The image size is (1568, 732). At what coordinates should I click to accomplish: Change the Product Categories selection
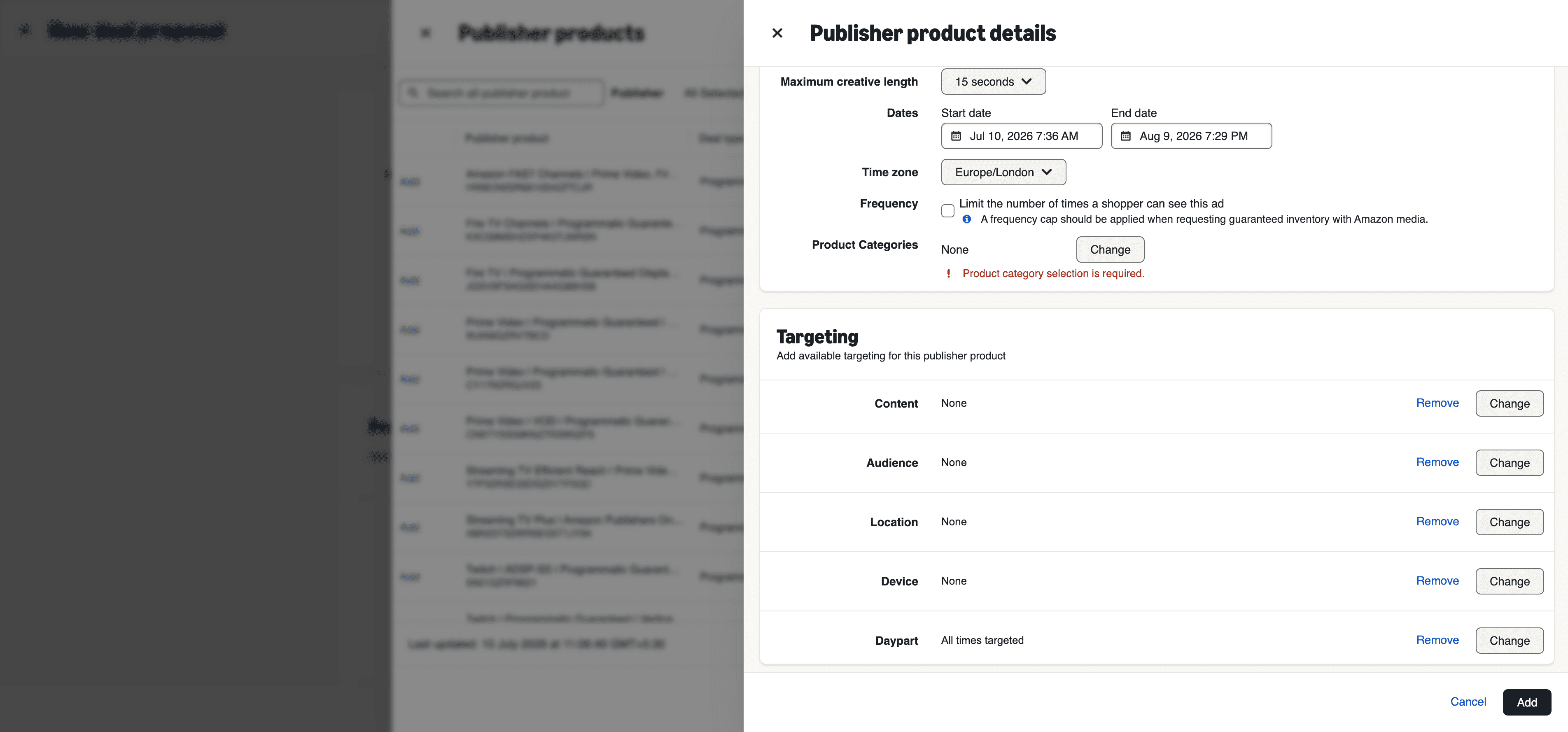click(1110, 249)
